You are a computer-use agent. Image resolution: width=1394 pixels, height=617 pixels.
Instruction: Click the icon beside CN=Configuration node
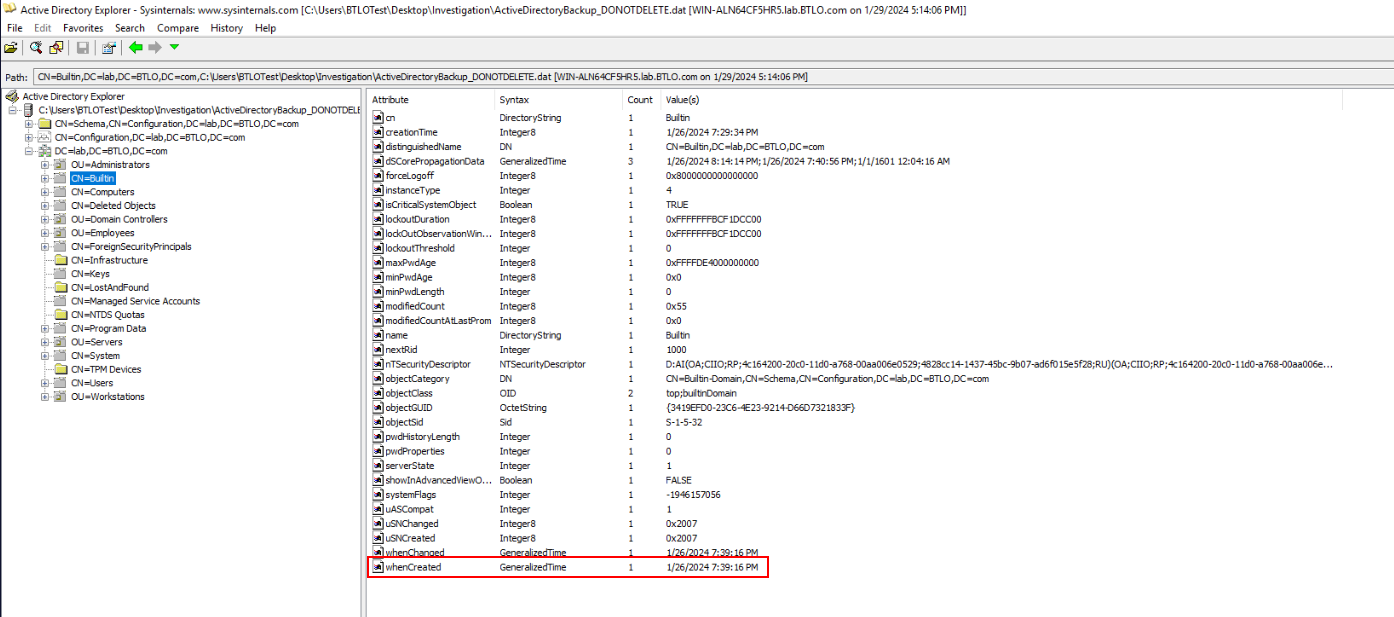[x=45, y=137]
